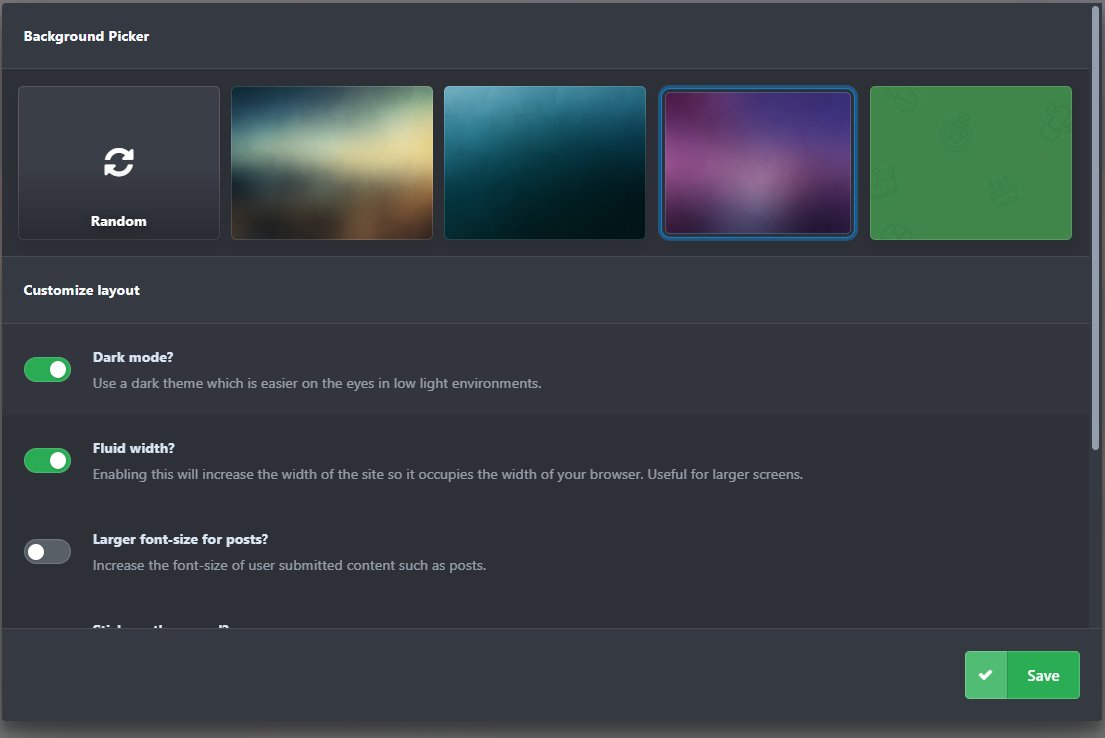Click the Random refresh arrows icon

pos(118,162)
